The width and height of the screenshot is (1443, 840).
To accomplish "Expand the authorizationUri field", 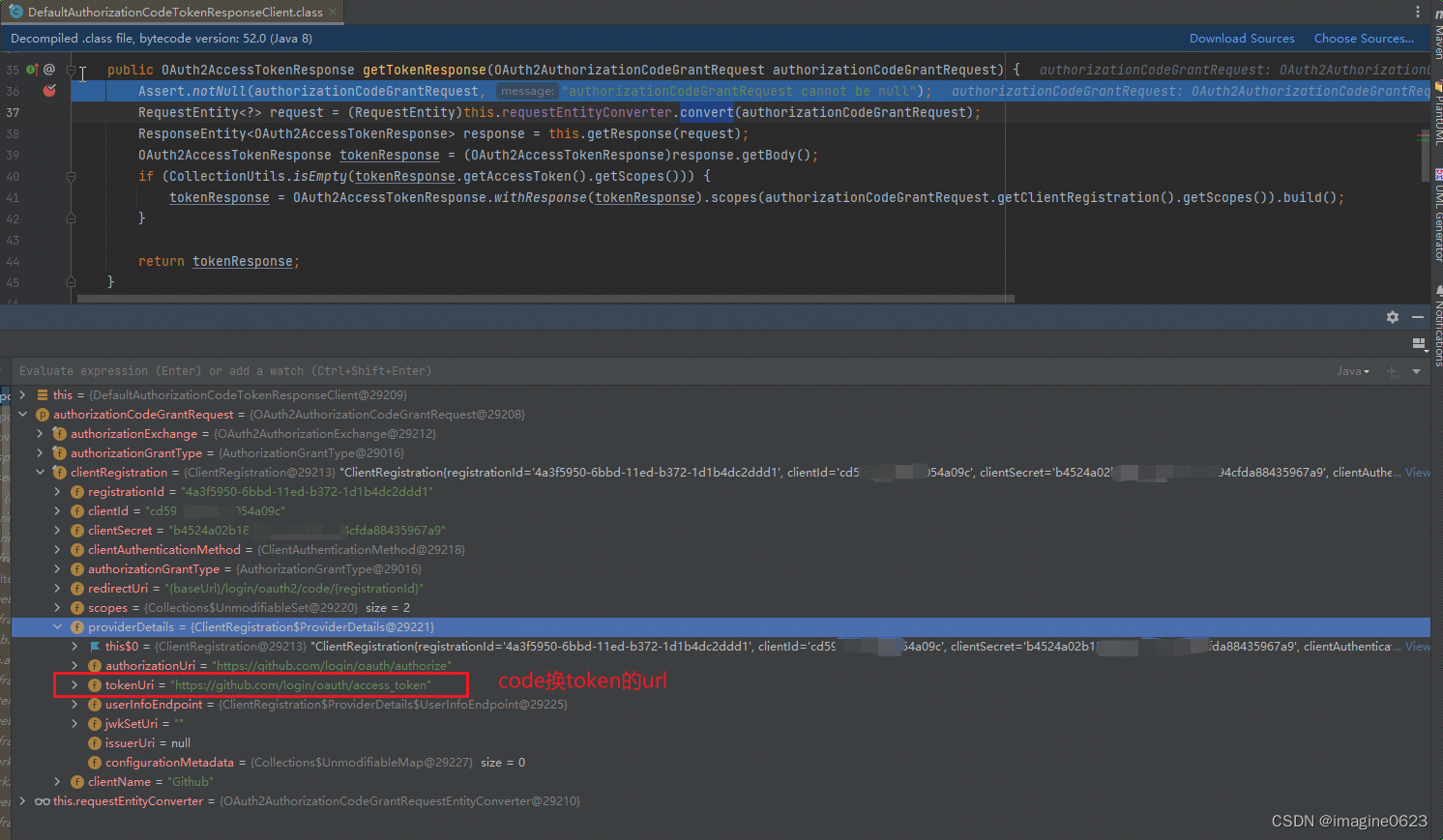I will pyautogui.click(x=74, y=666).
